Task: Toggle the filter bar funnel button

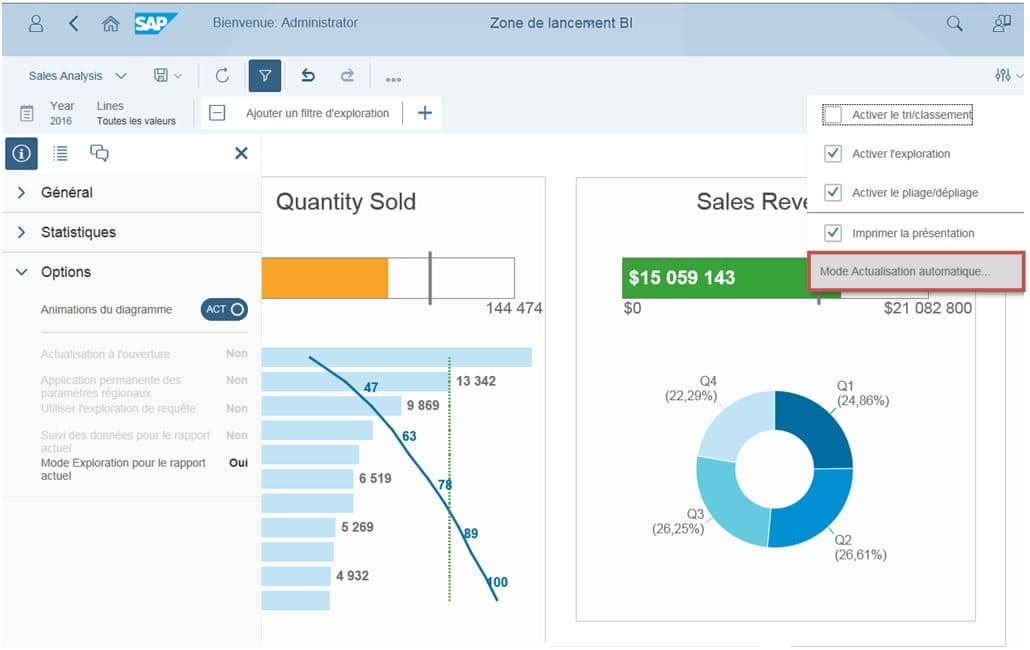Action: (x=265, y=76)
